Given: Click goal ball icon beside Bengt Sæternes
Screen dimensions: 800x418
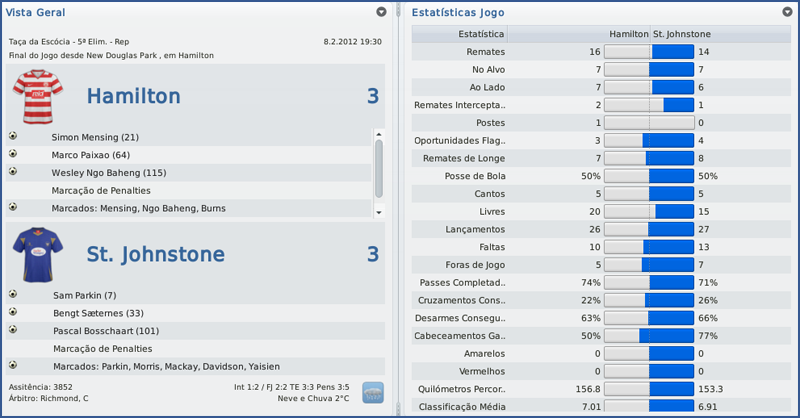Looking at the screenshot, I should (x=13, y=313).
